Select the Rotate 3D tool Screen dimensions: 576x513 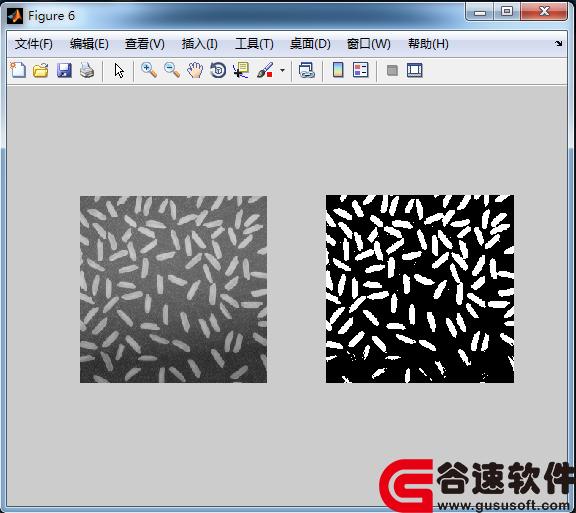coord(218,70)
